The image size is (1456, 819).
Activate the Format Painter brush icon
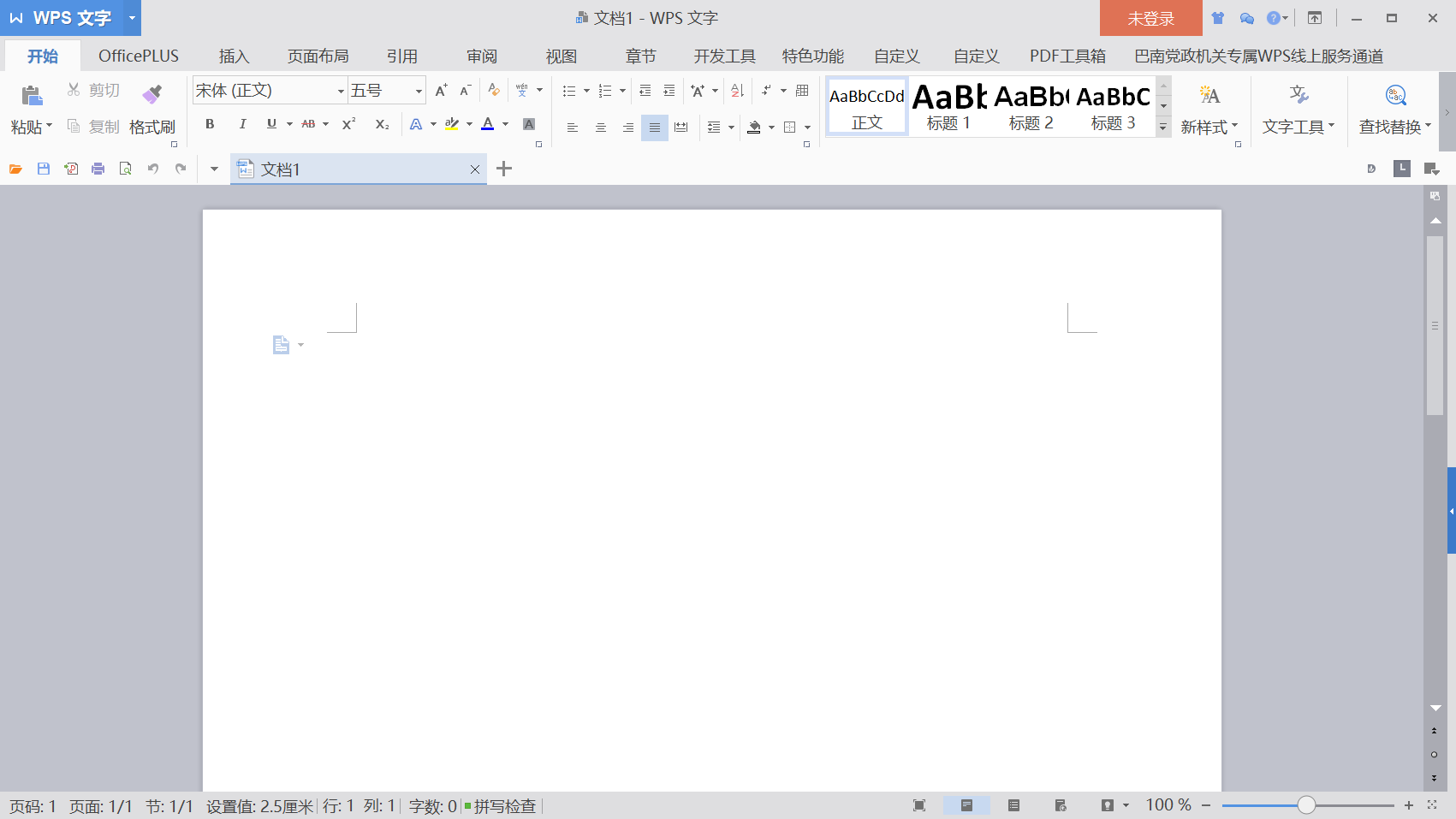tap(152, 93)
